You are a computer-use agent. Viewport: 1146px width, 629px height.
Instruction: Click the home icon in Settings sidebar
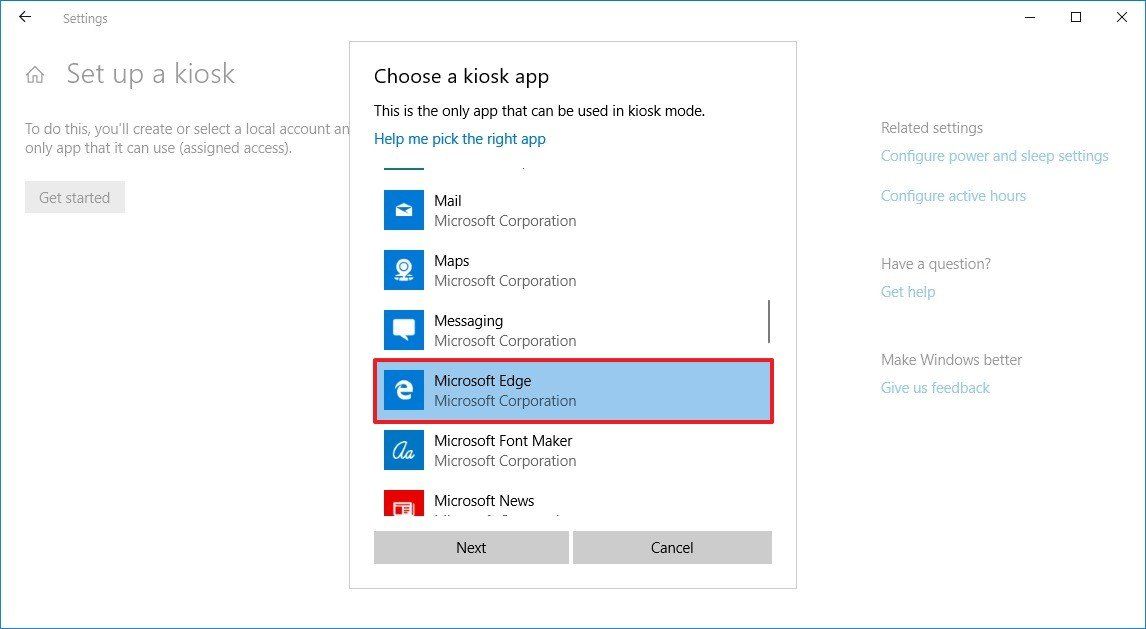[35, 73]
